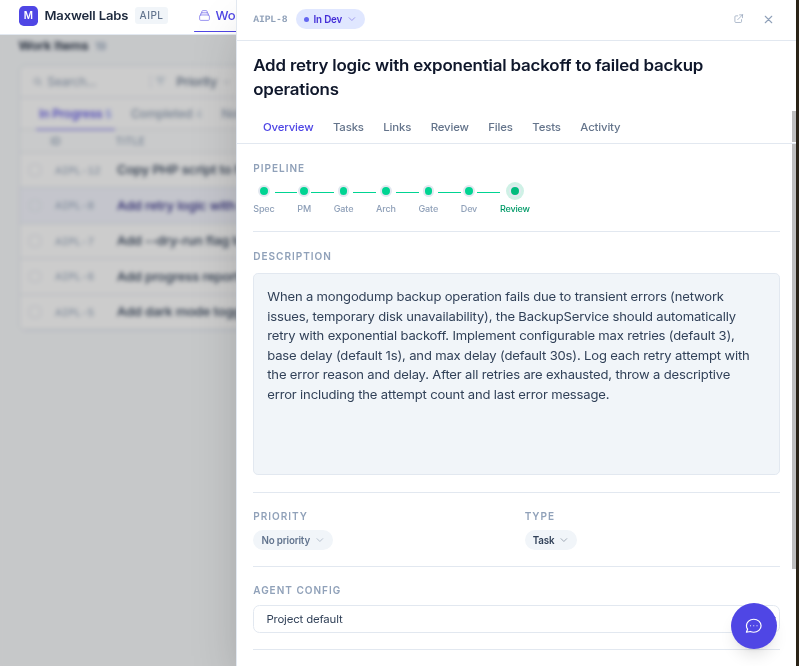This screenshot has width=799, height=666.
Task: Click the Maxwell Labs logo icon
Action: 28,16
